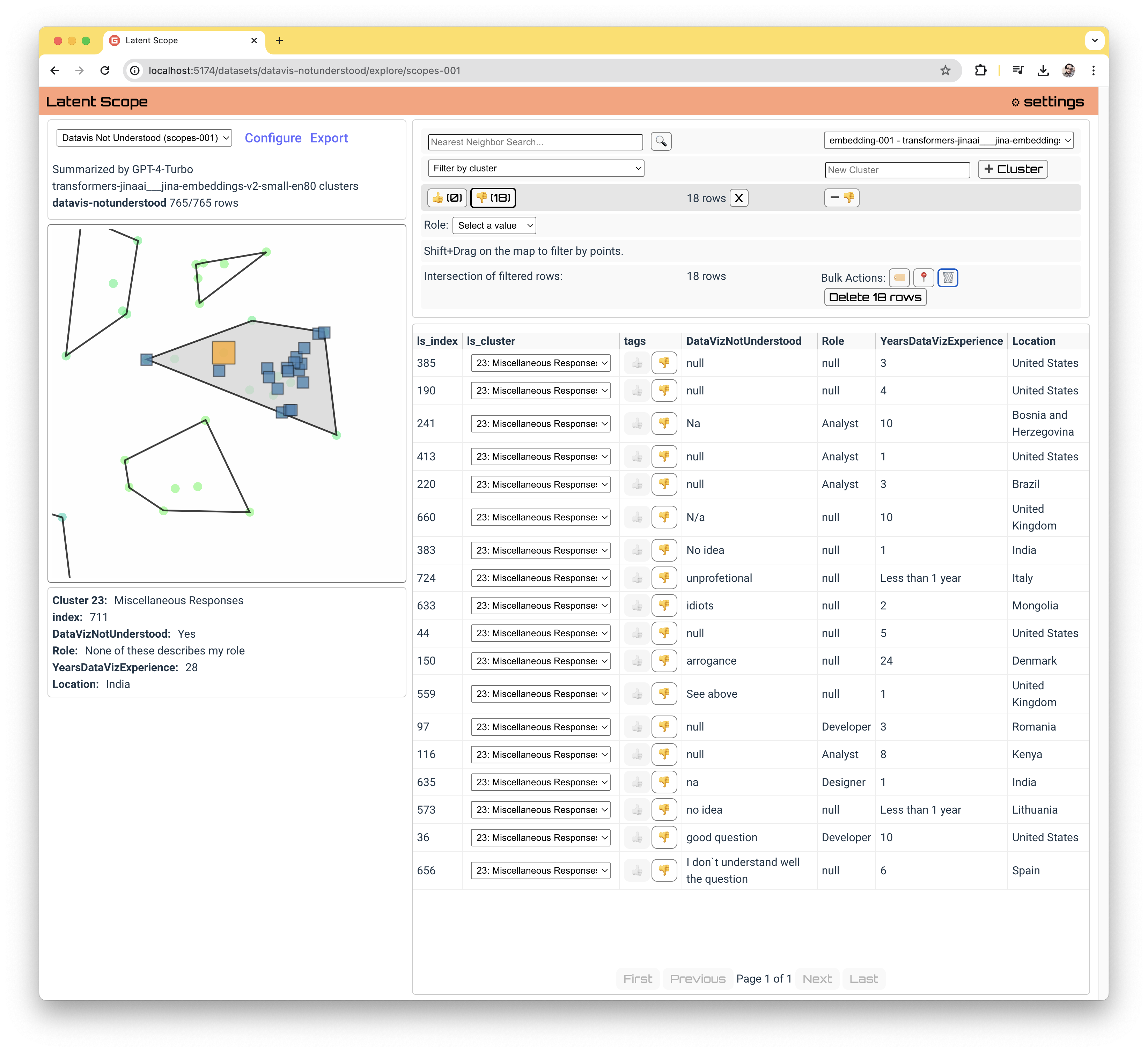
Task: Open the Filter by cluster dropdown
Action: 535,168
